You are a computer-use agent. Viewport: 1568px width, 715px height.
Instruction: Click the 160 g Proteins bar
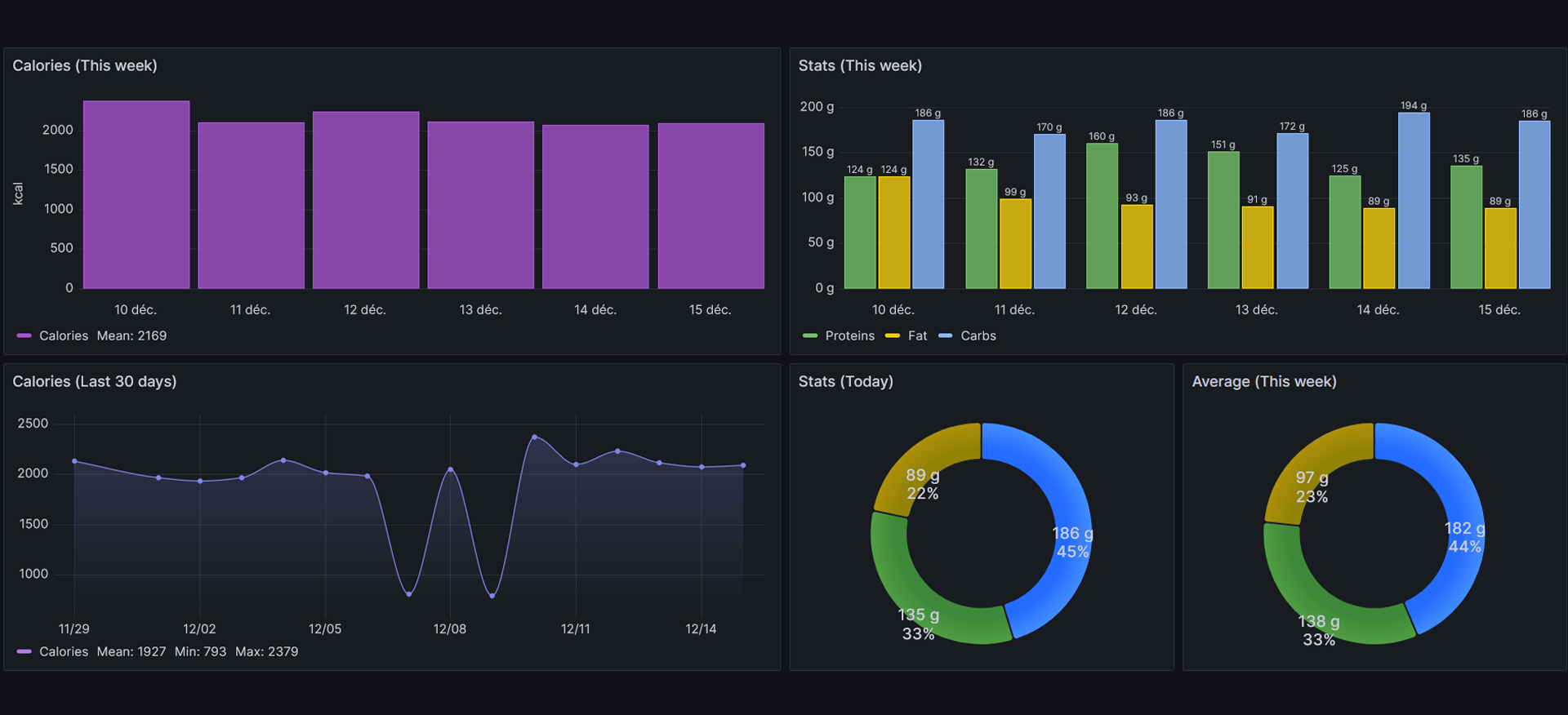(1102, 216)
